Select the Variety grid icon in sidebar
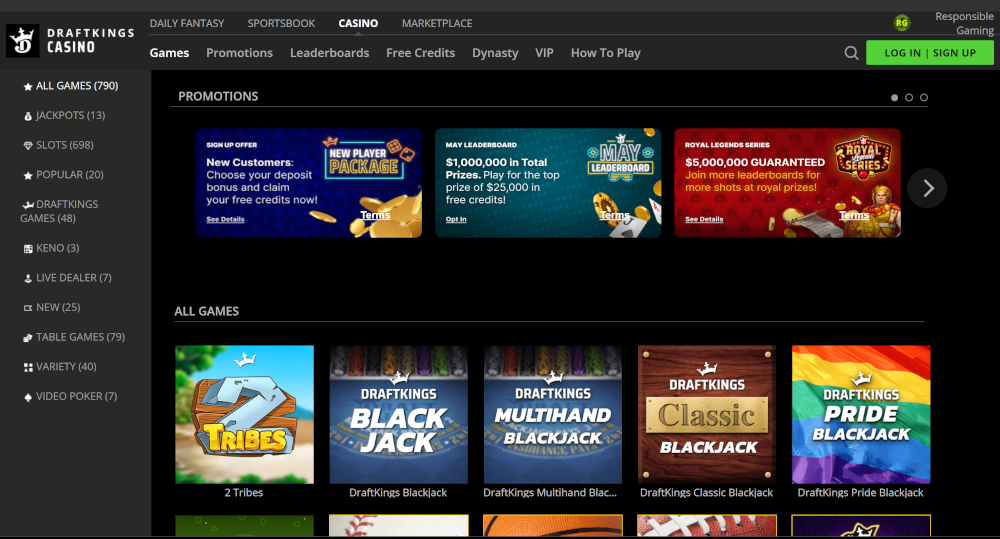 (28, 367)
